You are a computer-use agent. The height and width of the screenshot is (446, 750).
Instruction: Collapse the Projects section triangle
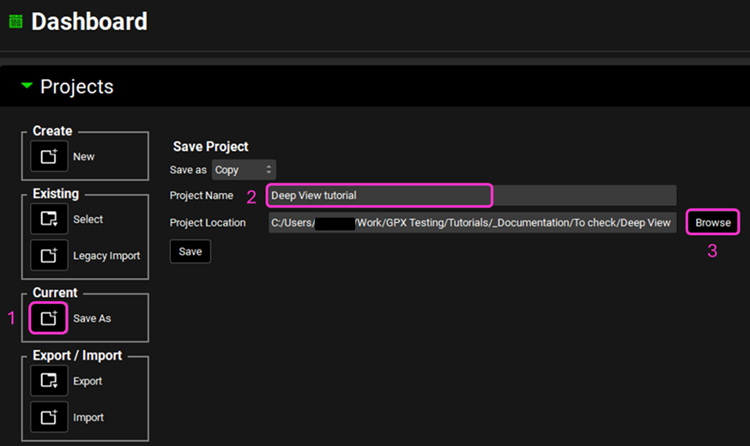click(27, 87)
